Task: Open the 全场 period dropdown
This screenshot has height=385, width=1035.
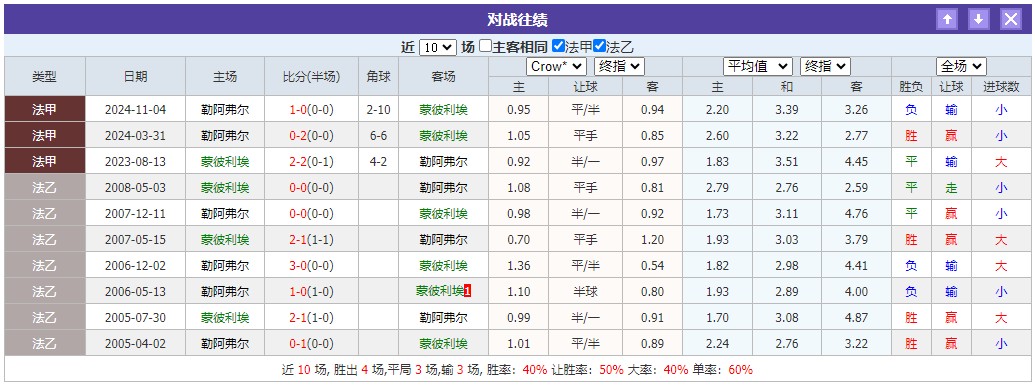Action: coord(961,66)
